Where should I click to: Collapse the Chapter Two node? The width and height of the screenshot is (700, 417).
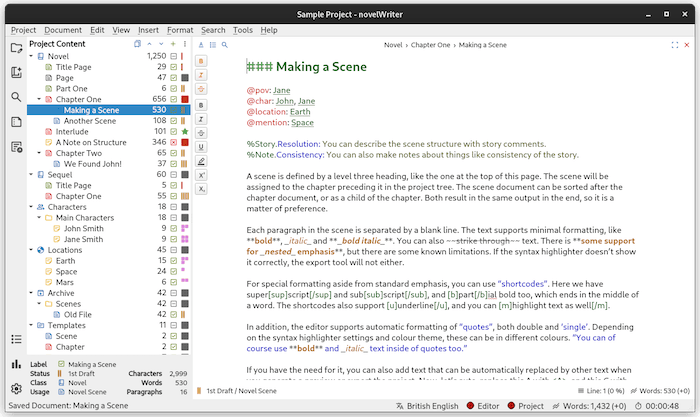39,153
